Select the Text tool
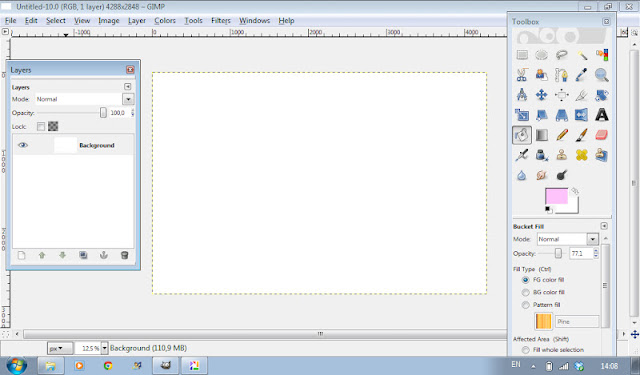 click(602, 115)
